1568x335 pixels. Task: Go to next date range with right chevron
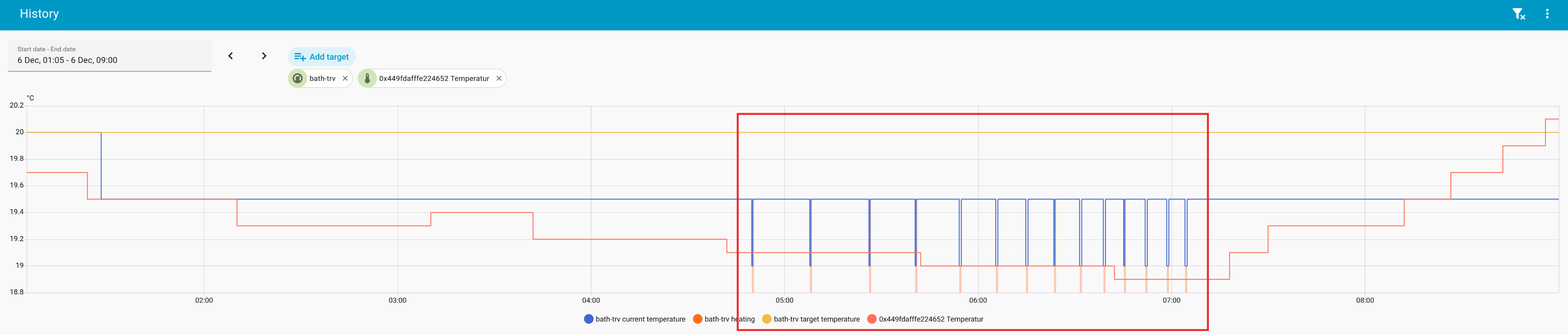point(264,56)
